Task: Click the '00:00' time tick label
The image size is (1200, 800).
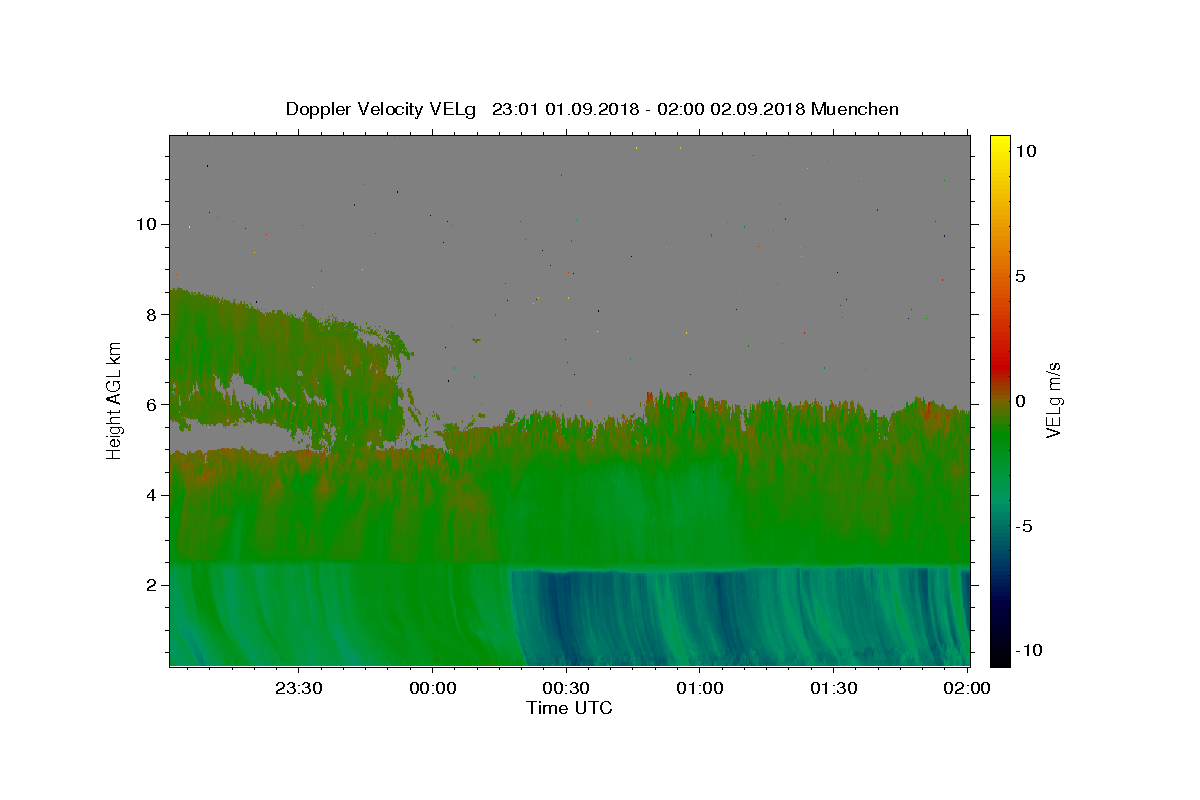Action: point(433,688)
